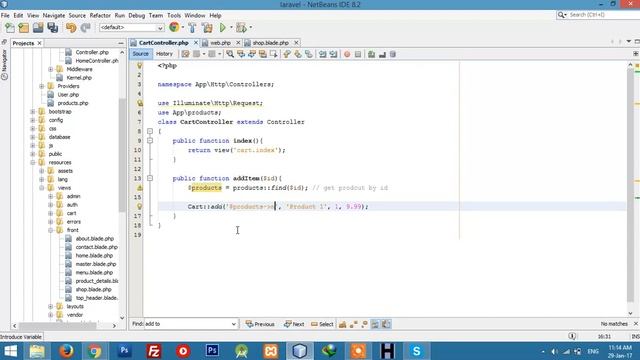The image size is (640, 360).
Task: Toggle Highlight Search icon in editor toolbar
Action: pyautogui.click(x=263, y=54)
